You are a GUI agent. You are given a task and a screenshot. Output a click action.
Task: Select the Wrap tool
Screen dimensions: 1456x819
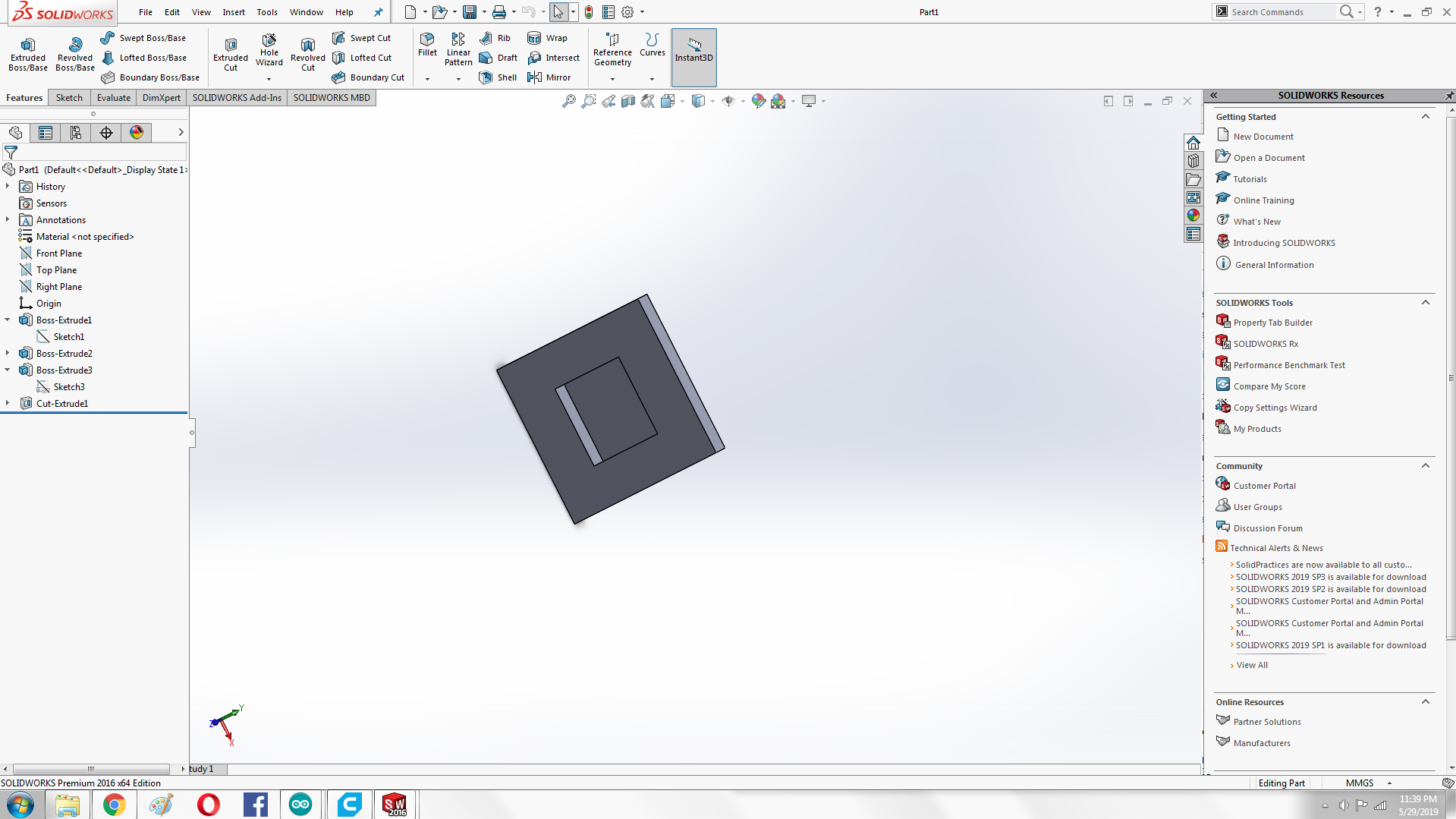coord(547,38)
